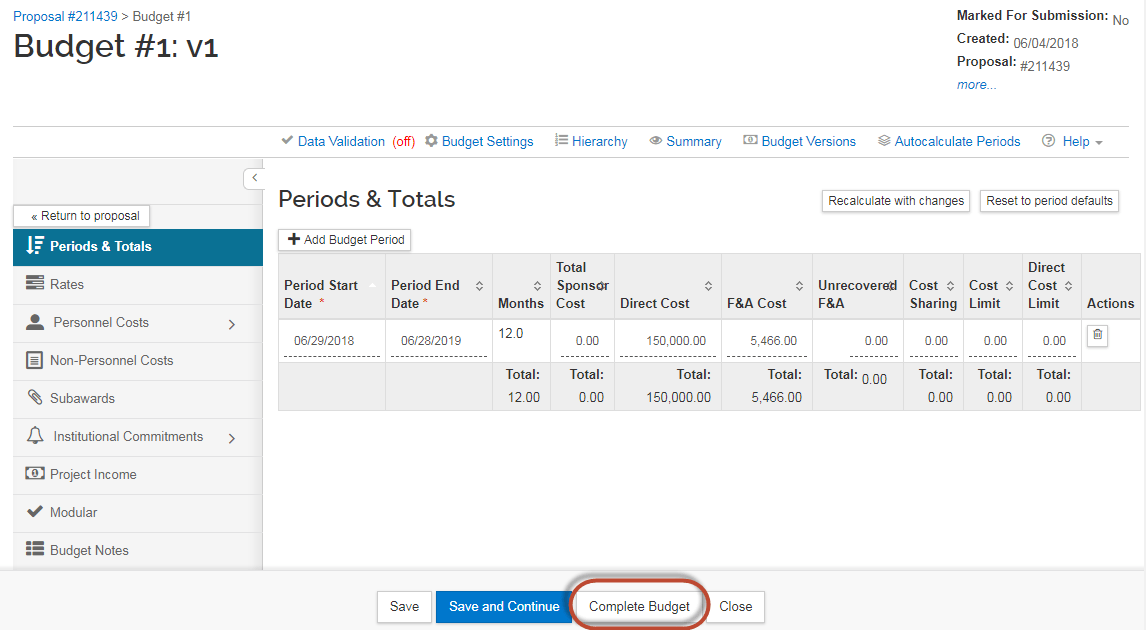Open the Project Income section
1146x630 pixels.
point(138,475)
